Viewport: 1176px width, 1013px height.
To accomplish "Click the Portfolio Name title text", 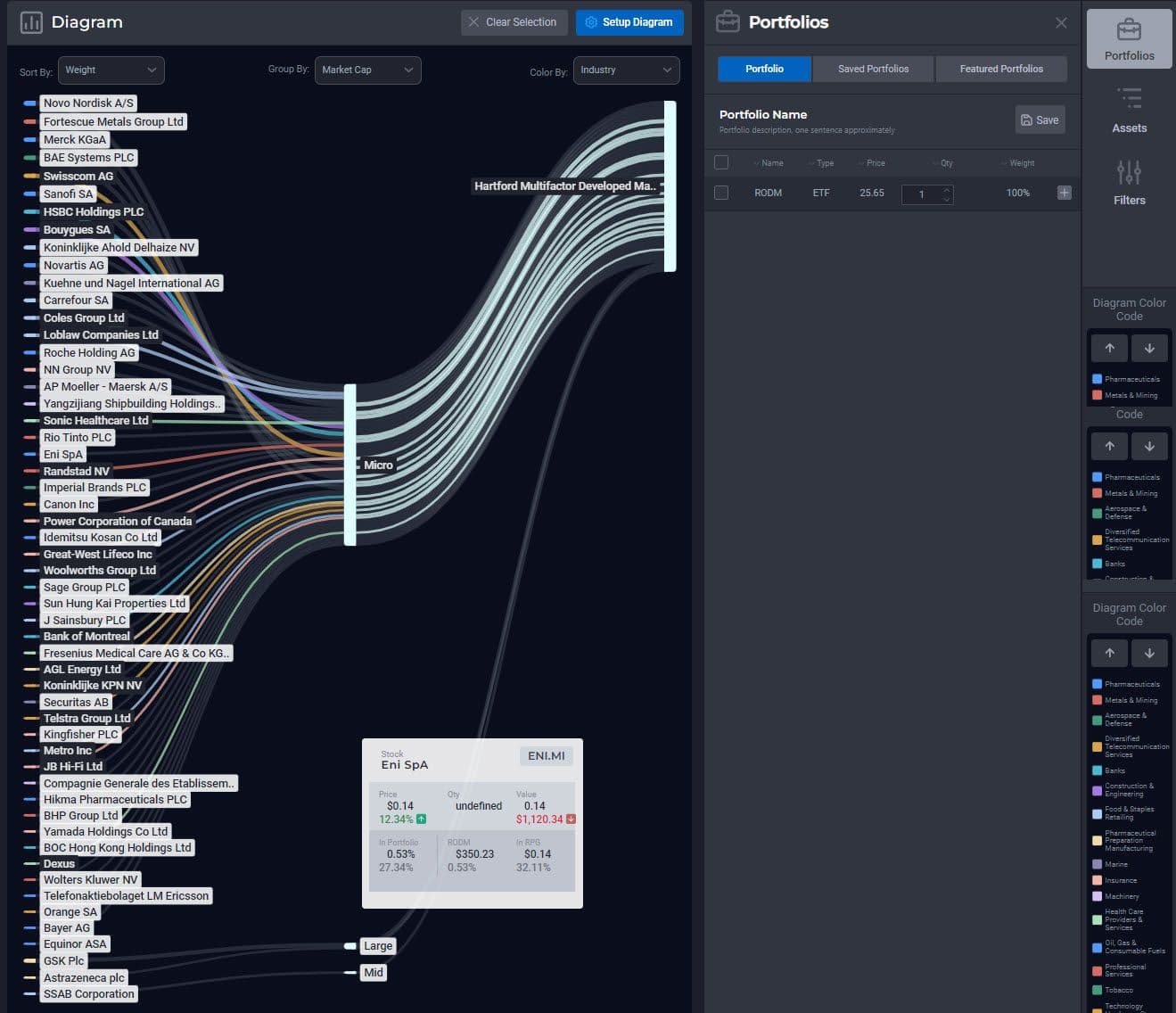I will pos(763,114).
